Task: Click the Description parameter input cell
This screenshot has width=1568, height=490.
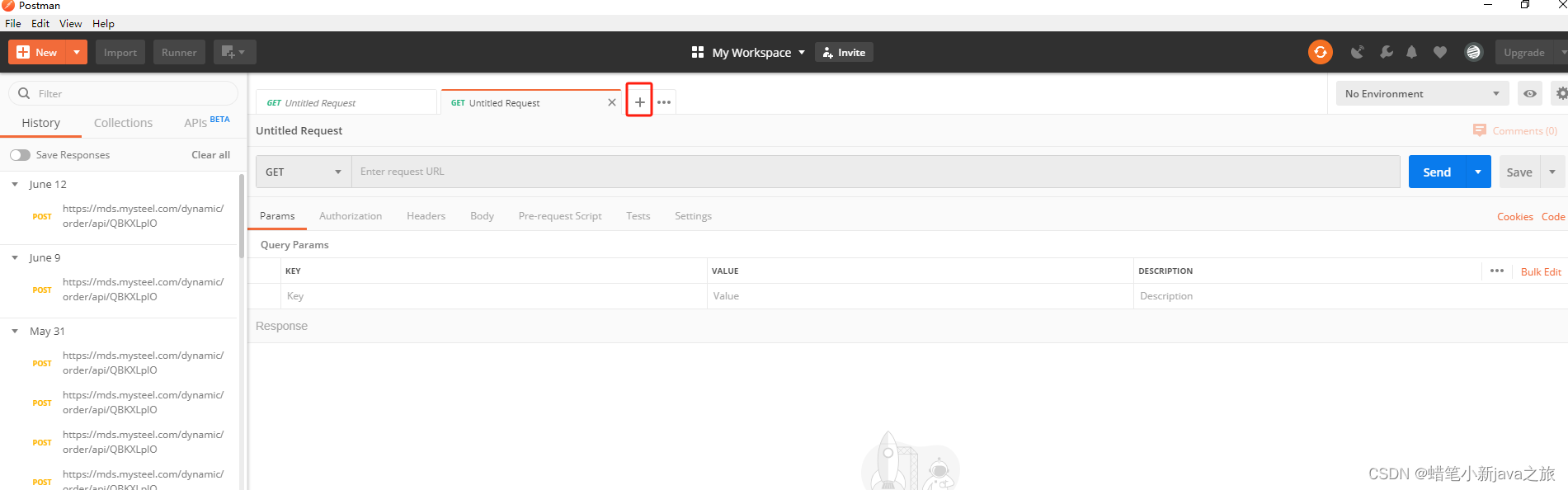Action: [x=1350, y=296]
